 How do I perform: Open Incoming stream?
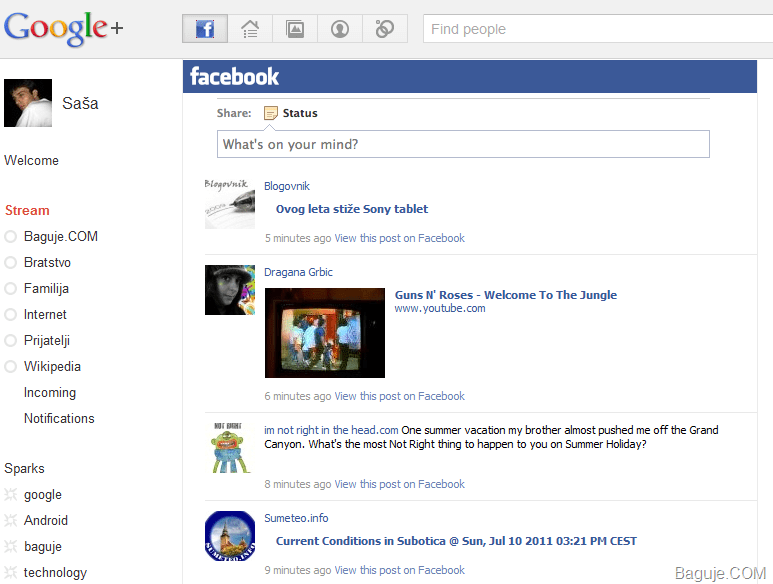50,393
